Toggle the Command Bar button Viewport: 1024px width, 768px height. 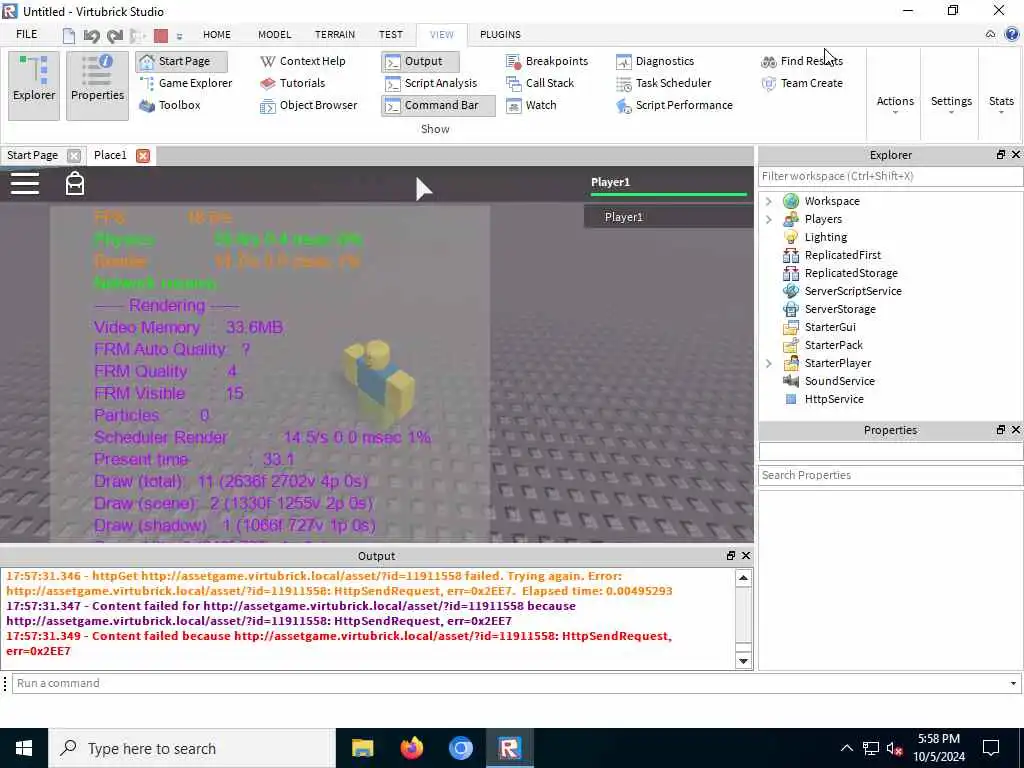(438, 105)
